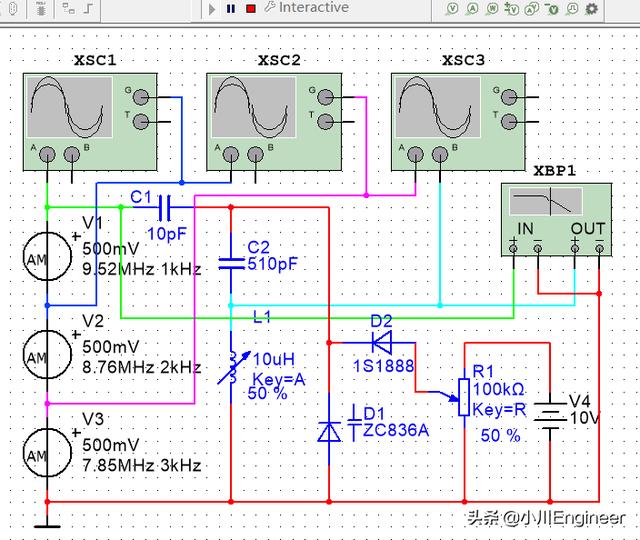This screenshot has height=540, width=640.
Task: Select diode D2 symbol
Action: 382,342
